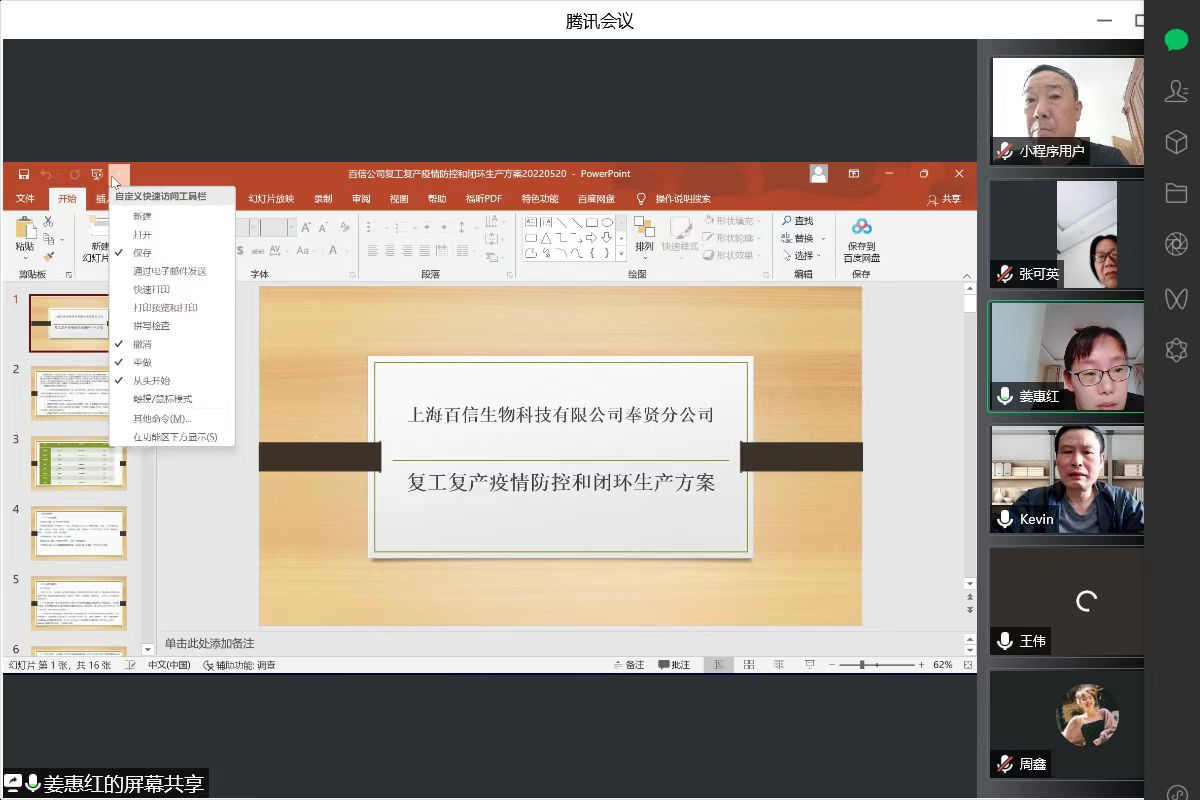Toggle 从头开始 option in customize menu

click(152, 380)
